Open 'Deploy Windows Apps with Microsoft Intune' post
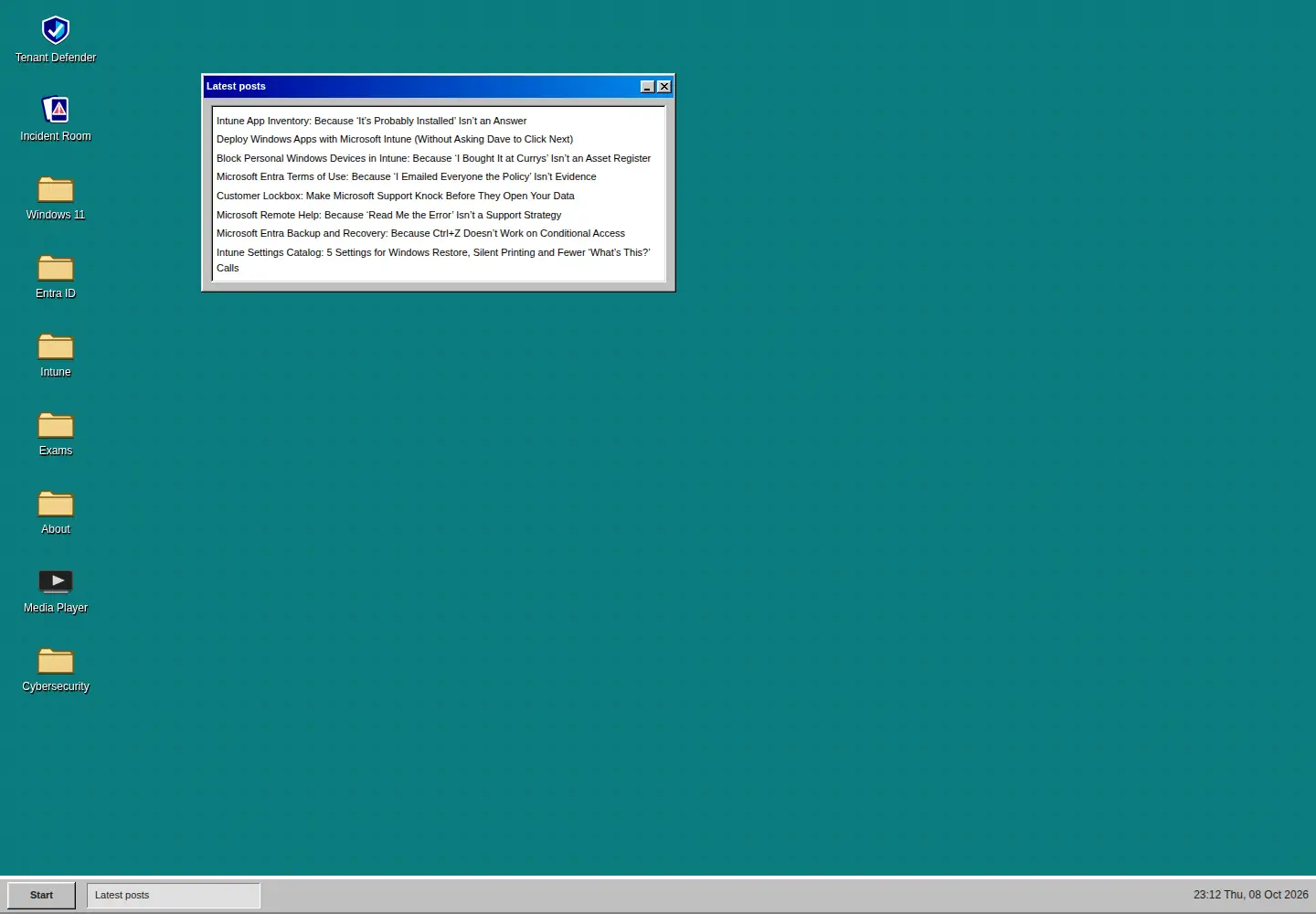The height and width of the screenshot is (914, 1316). tap(395, 139)
